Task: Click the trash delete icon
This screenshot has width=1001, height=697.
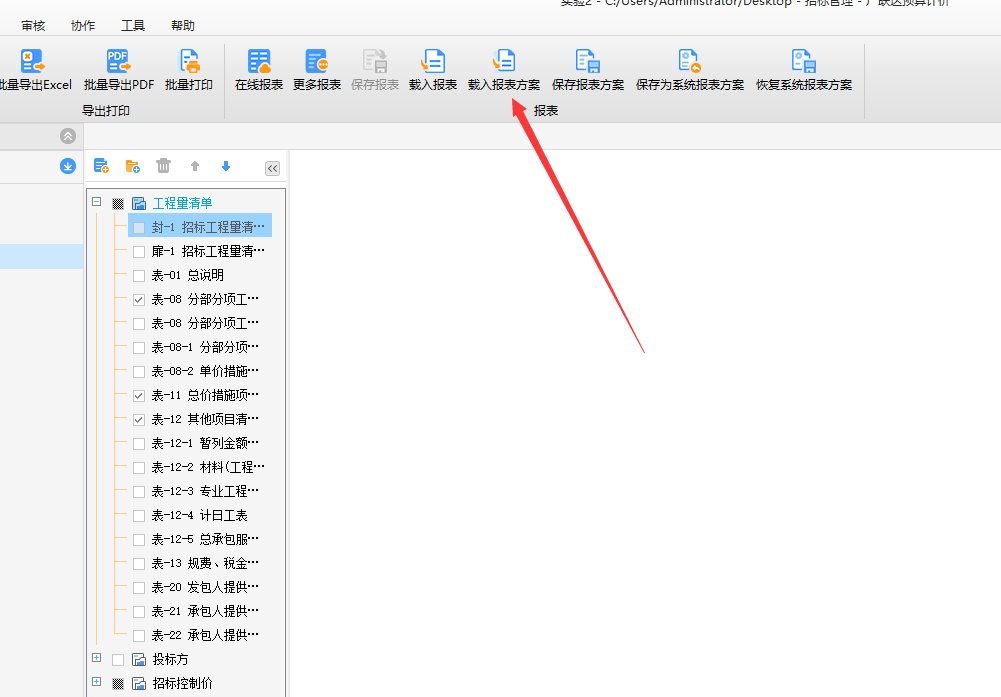Action: point(163,166)
